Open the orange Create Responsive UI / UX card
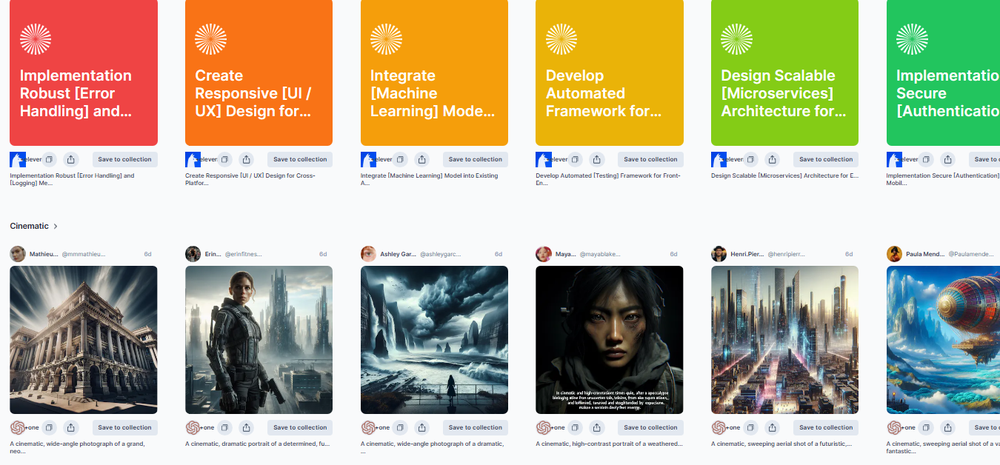 tap(259, 73)
